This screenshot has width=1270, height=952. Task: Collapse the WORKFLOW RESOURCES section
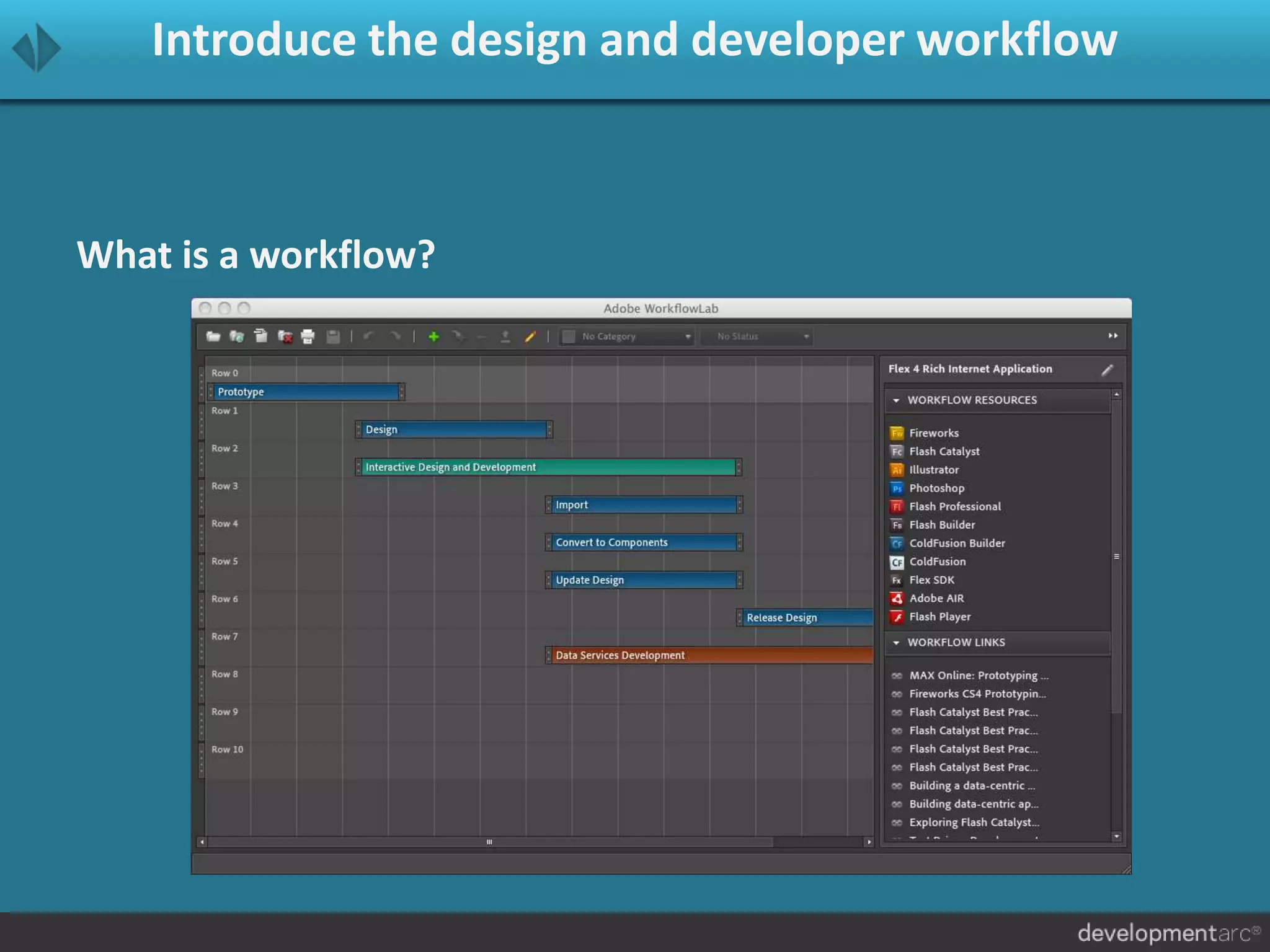point(895,400)
